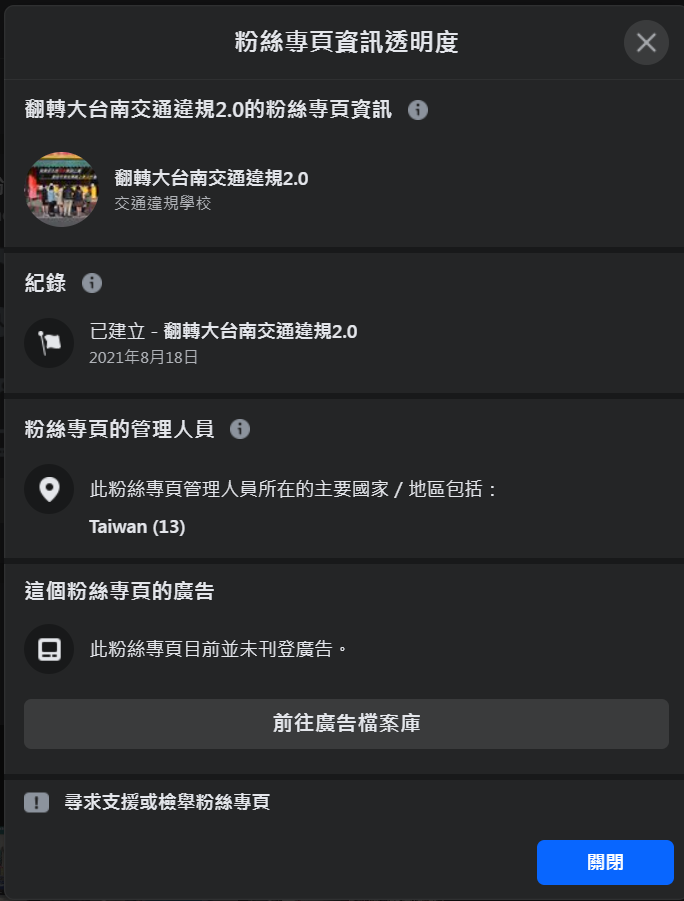Close dialog with the X icon
The height and width of the screenshot is (901, 684).
click(x=646, y=43)
